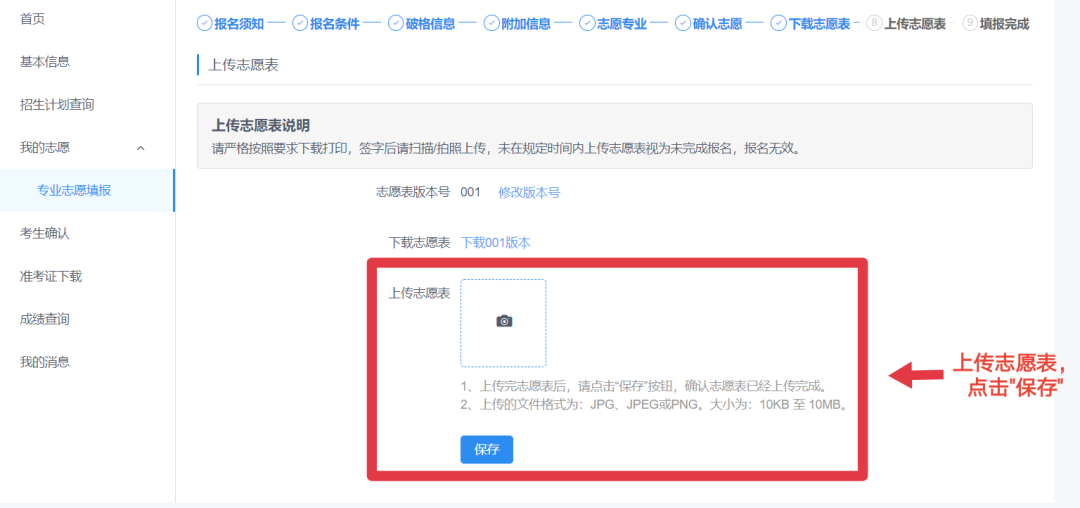Click step number 9 circle icon
This screenshot has height=508, width=1080.
(970, 23)
